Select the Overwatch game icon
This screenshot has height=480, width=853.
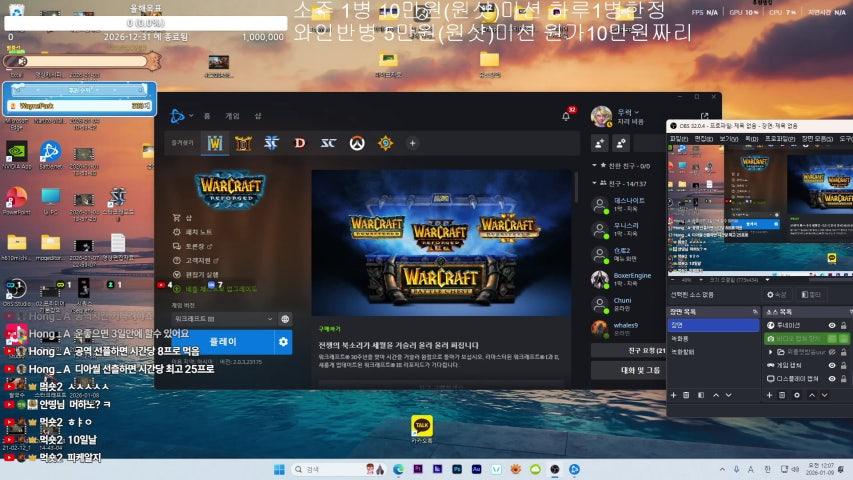pyautogui.click(x=356, y=143)
